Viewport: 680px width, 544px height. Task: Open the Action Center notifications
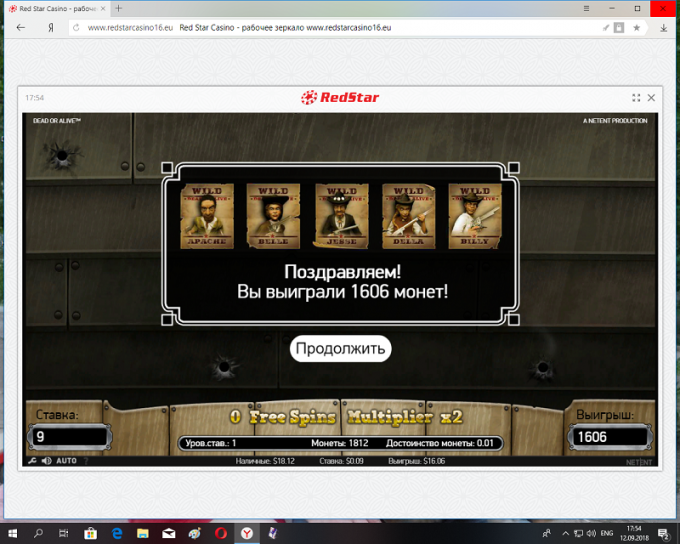(x=664, y=533)
